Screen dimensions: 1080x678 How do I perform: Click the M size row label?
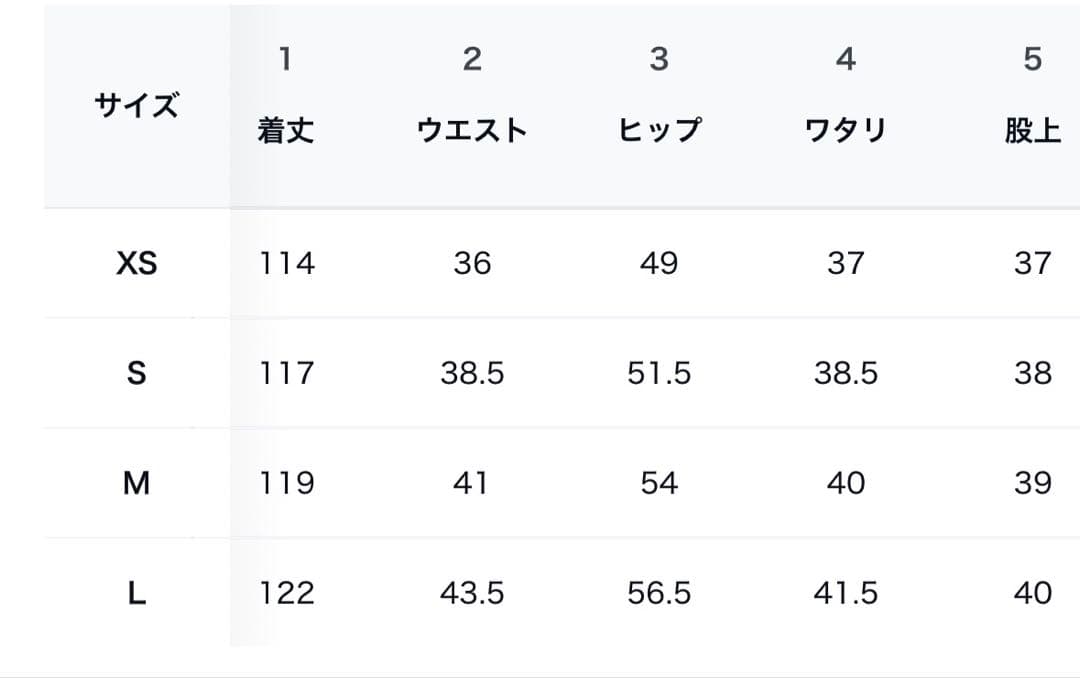click(137, 483)
